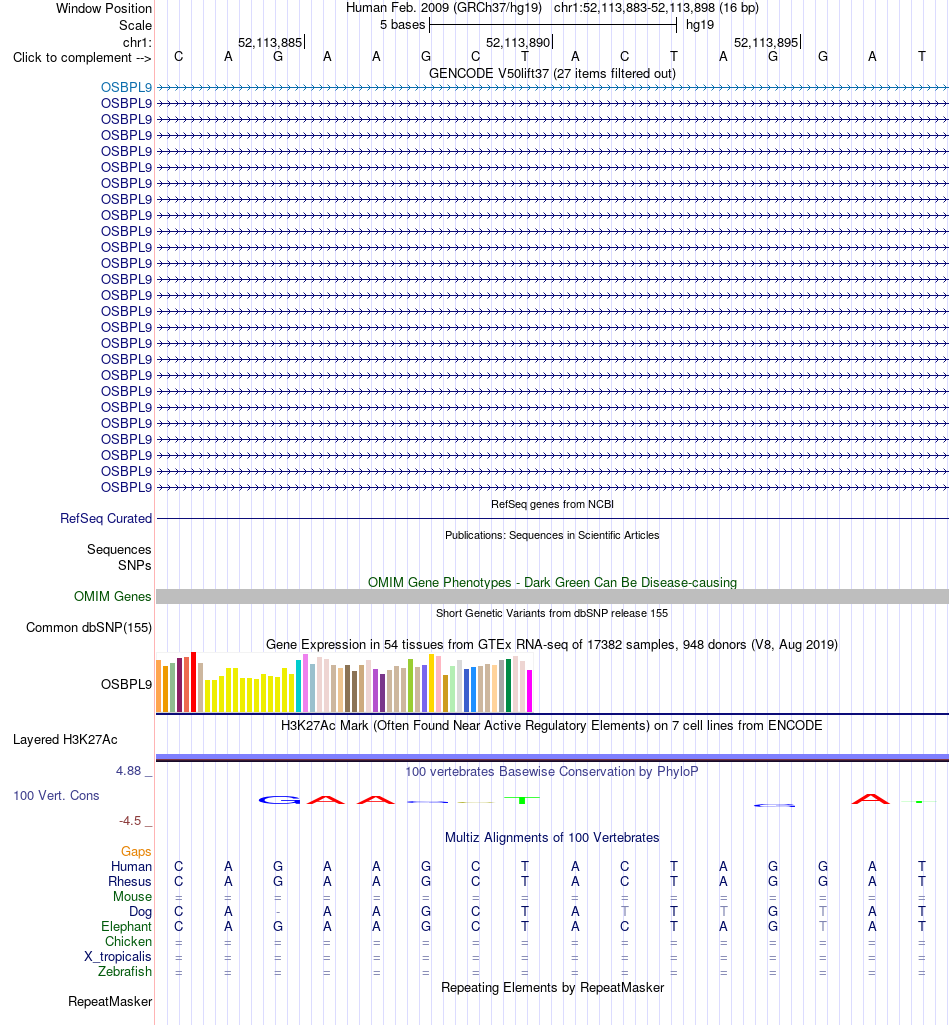Click the Layered H3K27Ac track label
The height and width of the screenshot is (1025, 950).
point(65,739)
